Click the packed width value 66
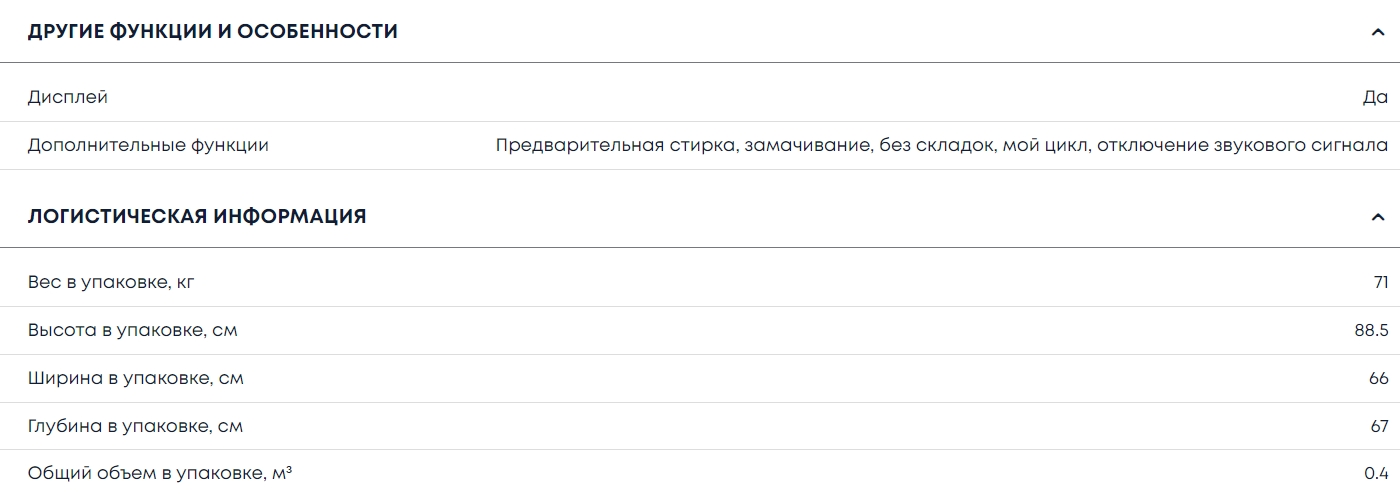 (x=1378, y=379)
